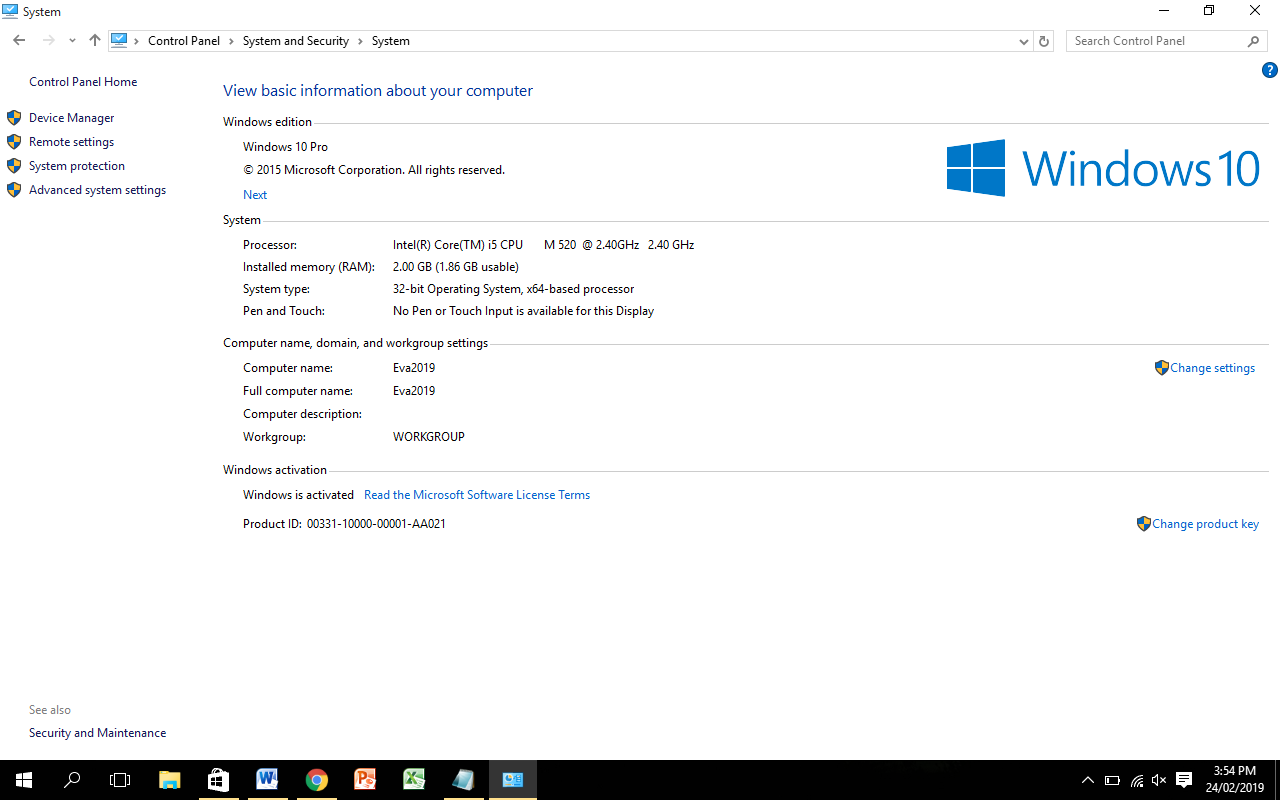Click the forward navigation arrow

(x=48, y=41)
